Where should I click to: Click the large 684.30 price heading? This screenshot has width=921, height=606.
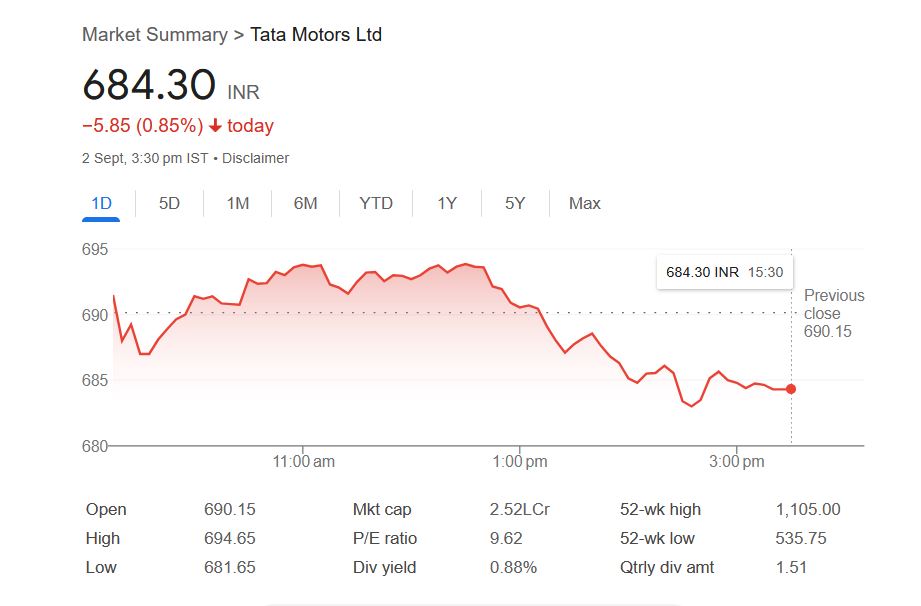(x=149, y=86)
